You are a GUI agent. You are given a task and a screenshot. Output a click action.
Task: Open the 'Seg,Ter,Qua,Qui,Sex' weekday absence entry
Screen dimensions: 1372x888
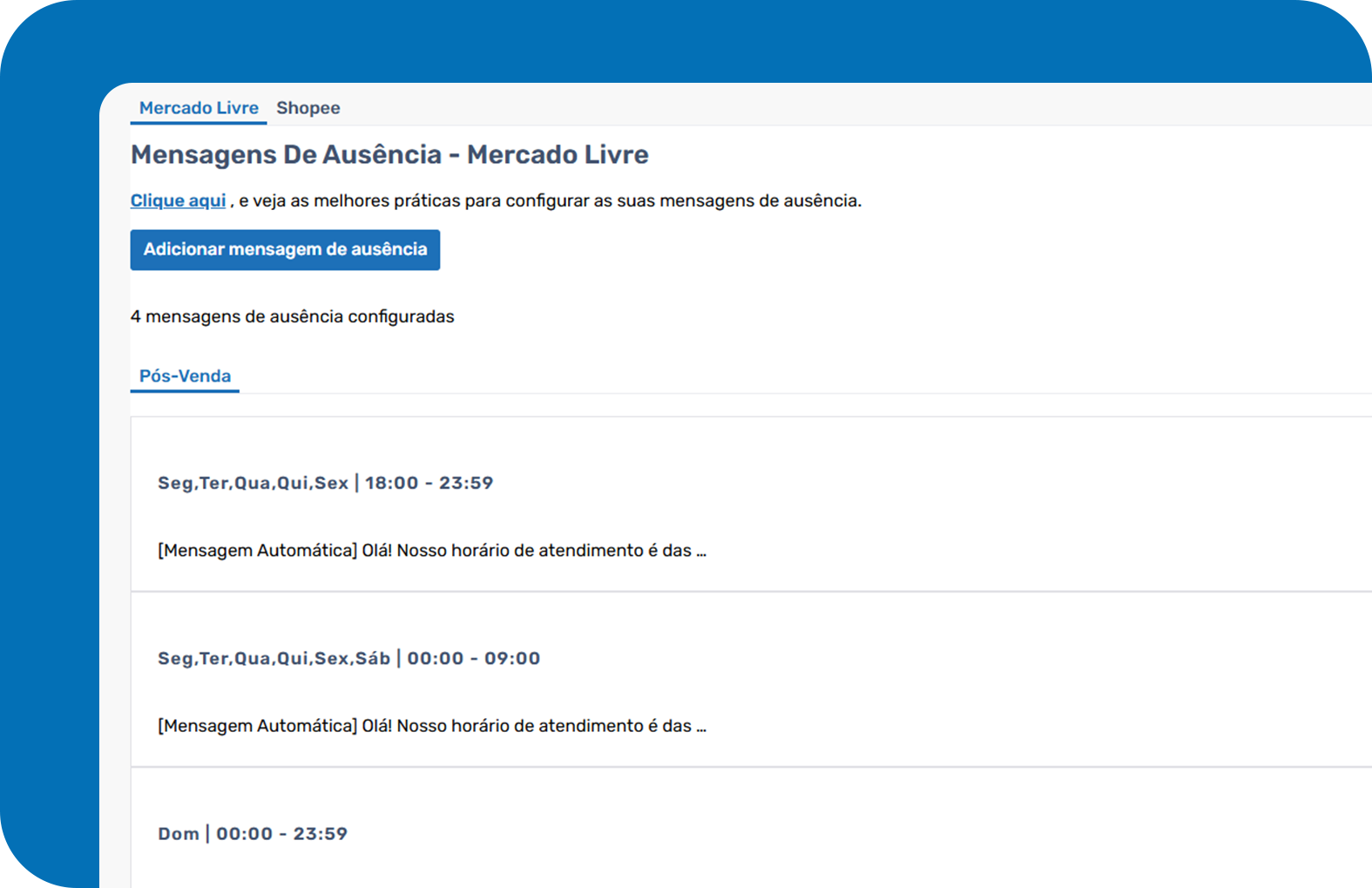pyautogui.click(x=253, y=483)
